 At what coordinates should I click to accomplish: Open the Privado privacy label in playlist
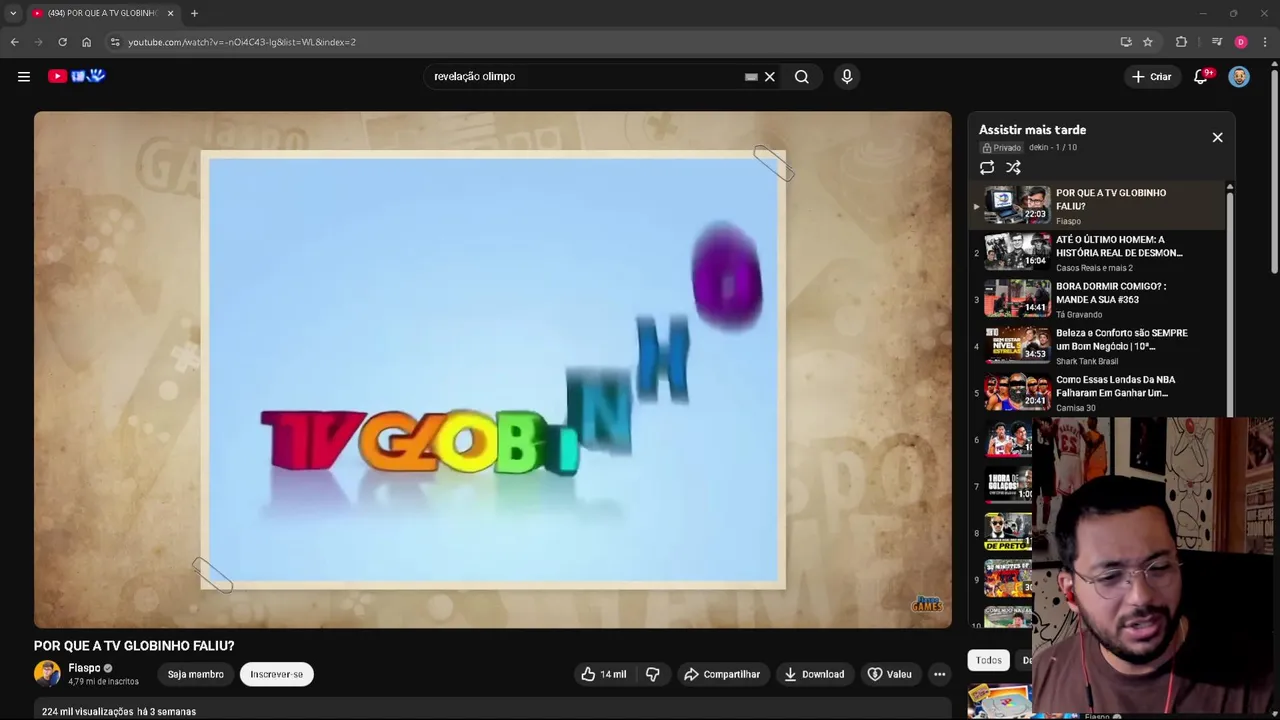[x=1001, y=147]
